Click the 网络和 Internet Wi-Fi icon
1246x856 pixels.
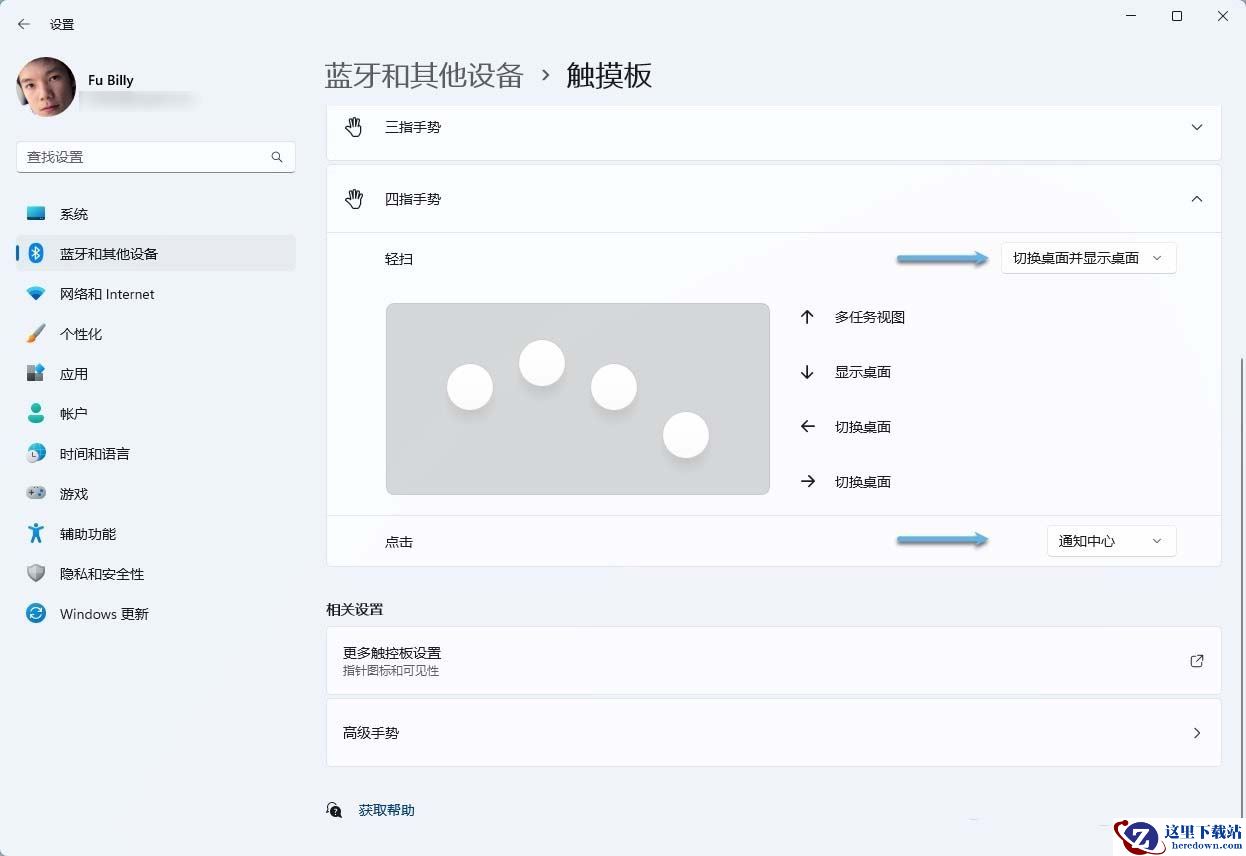click(x=36, y=294)
